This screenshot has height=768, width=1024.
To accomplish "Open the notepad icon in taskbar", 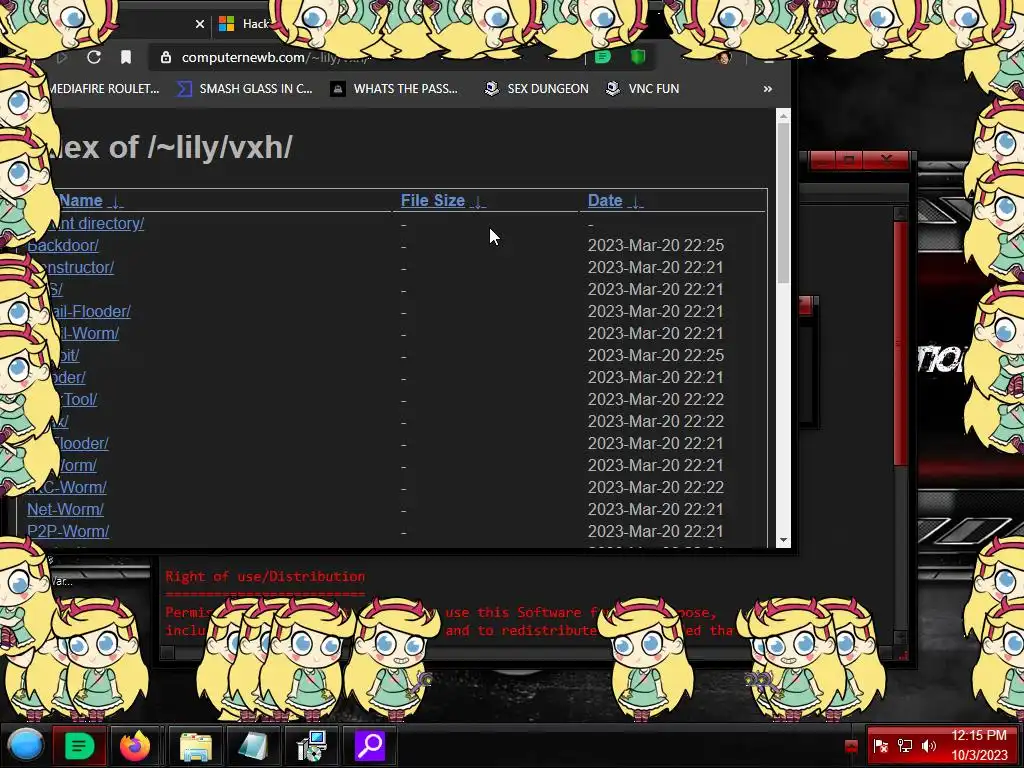I will click(x=253, y=746).
